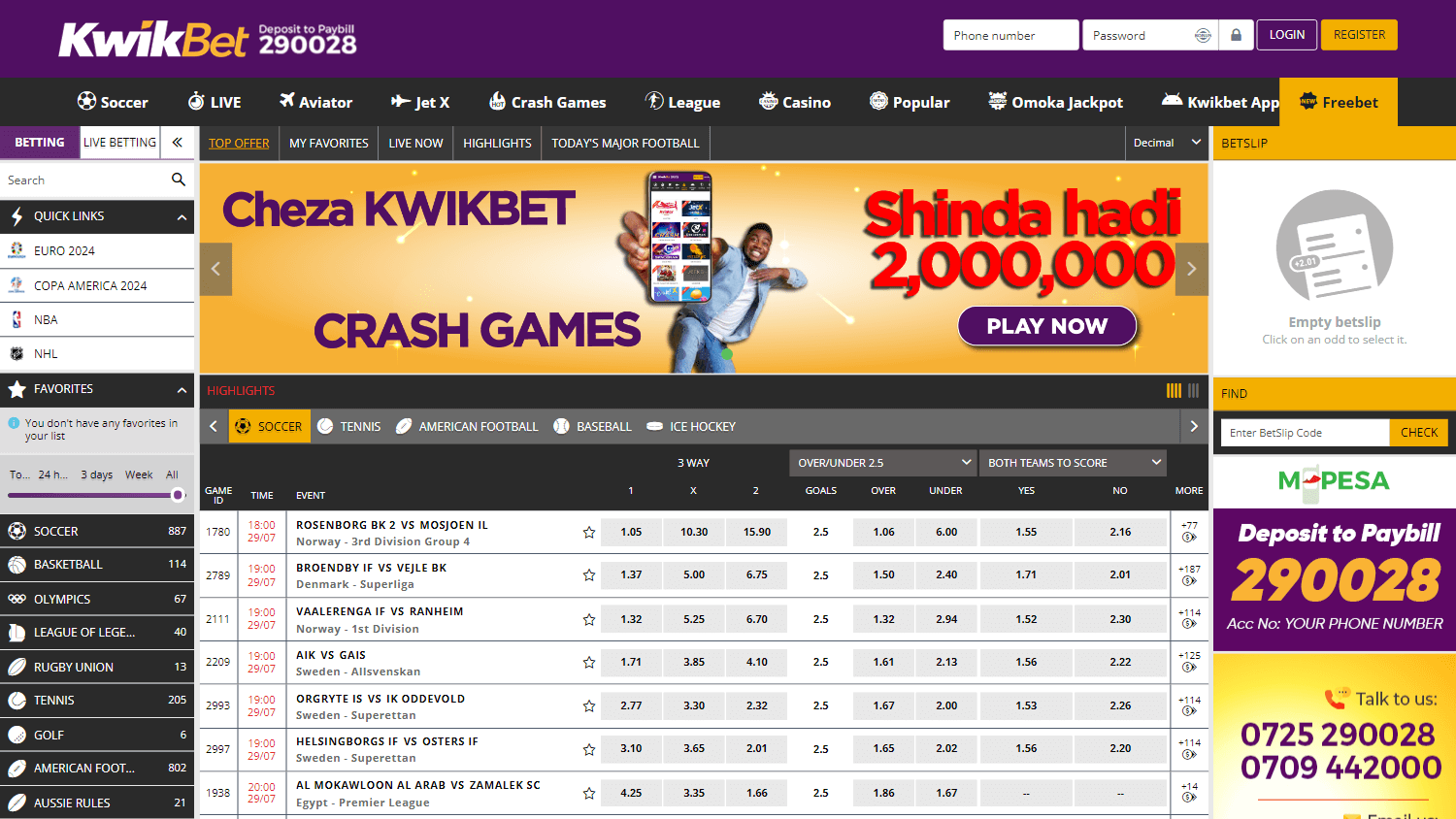This screenshot has width=1456, height=819.
Task: Favorite the Broendby IF vs Vejle BK star
Action: click(588, 575)
